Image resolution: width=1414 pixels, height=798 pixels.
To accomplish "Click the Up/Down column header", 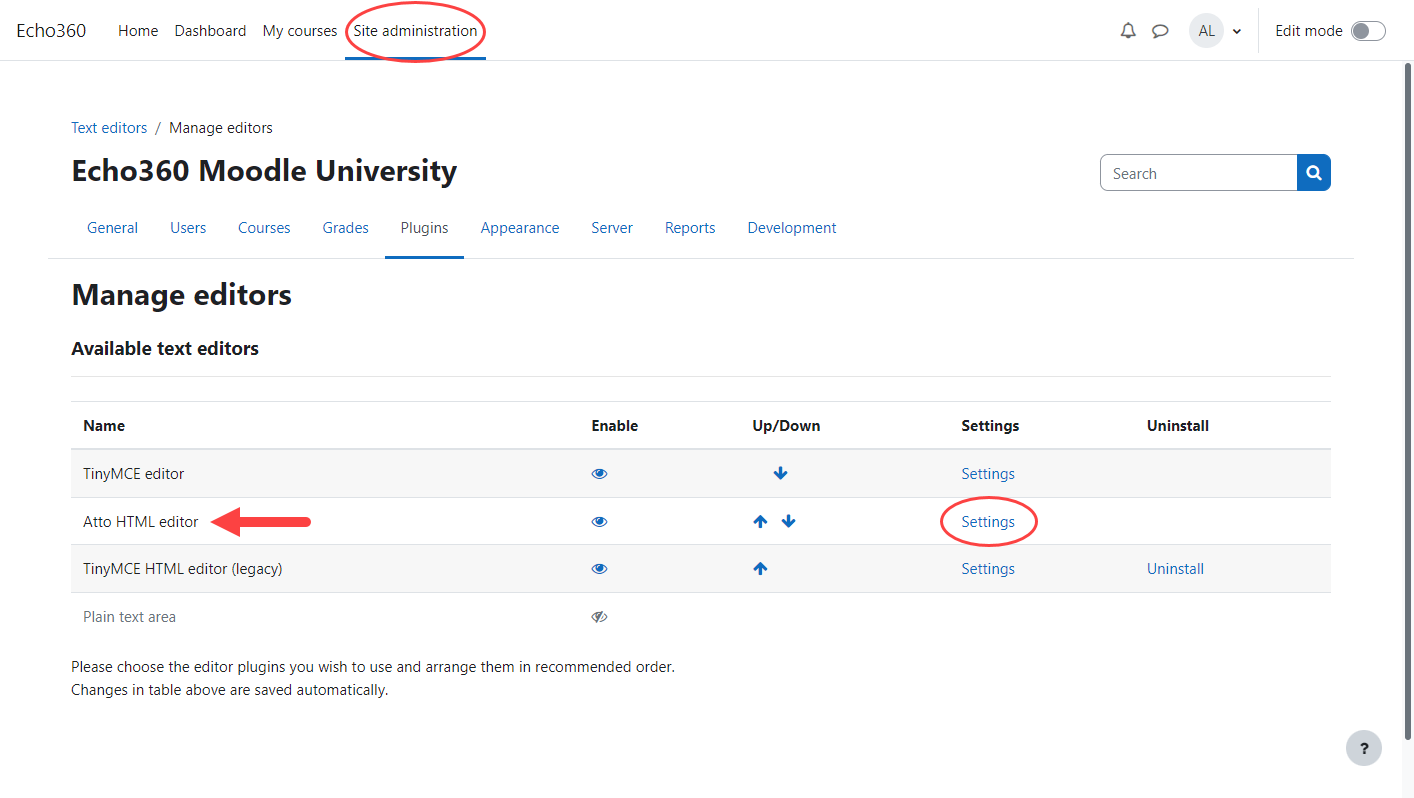I will pos(786,426).
